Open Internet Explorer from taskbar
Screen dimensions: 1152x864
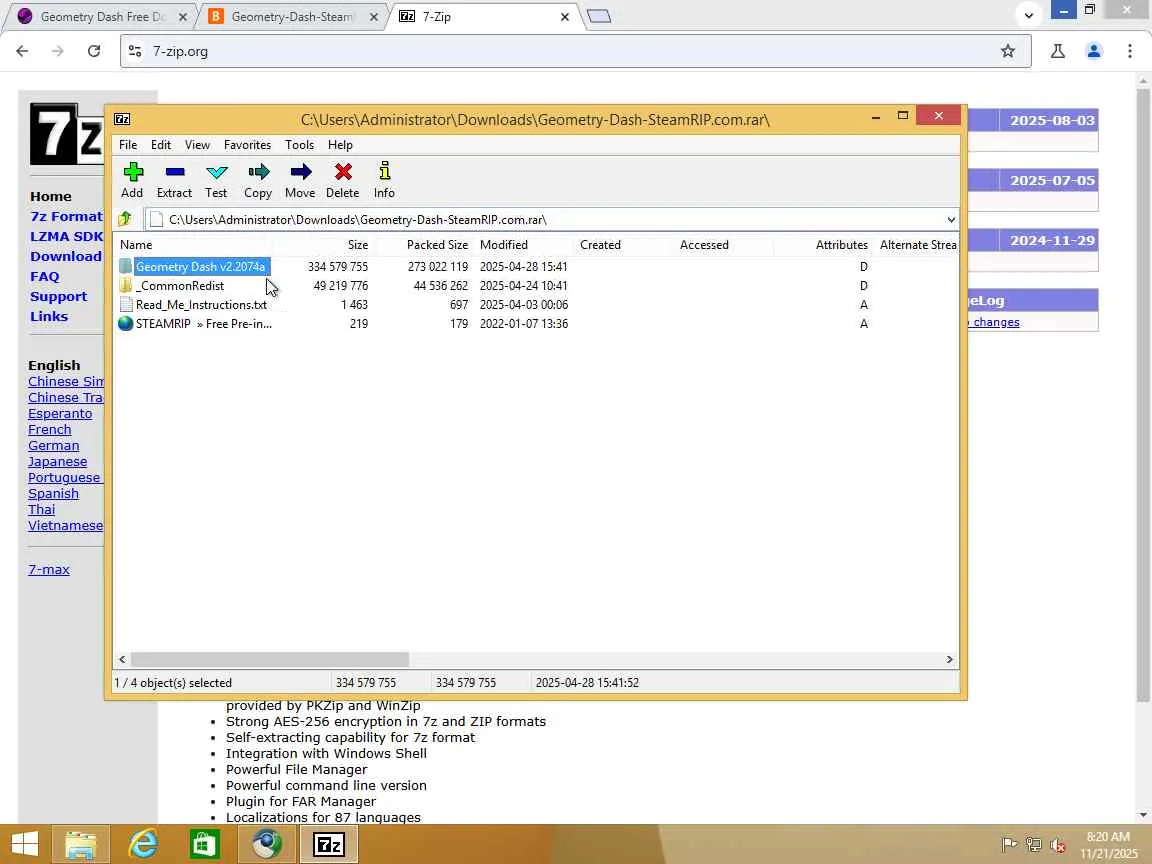coord(143,844)
